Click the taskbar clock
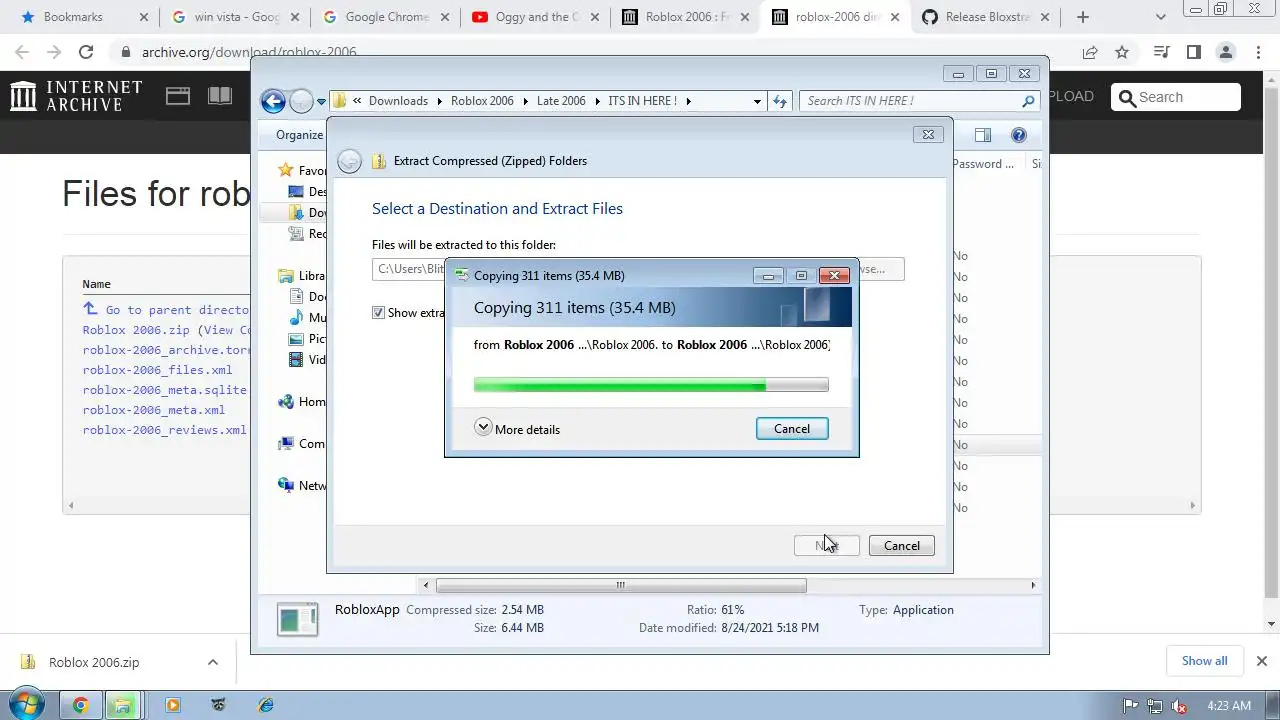 pyautogui.click(x=1229, y=705)
